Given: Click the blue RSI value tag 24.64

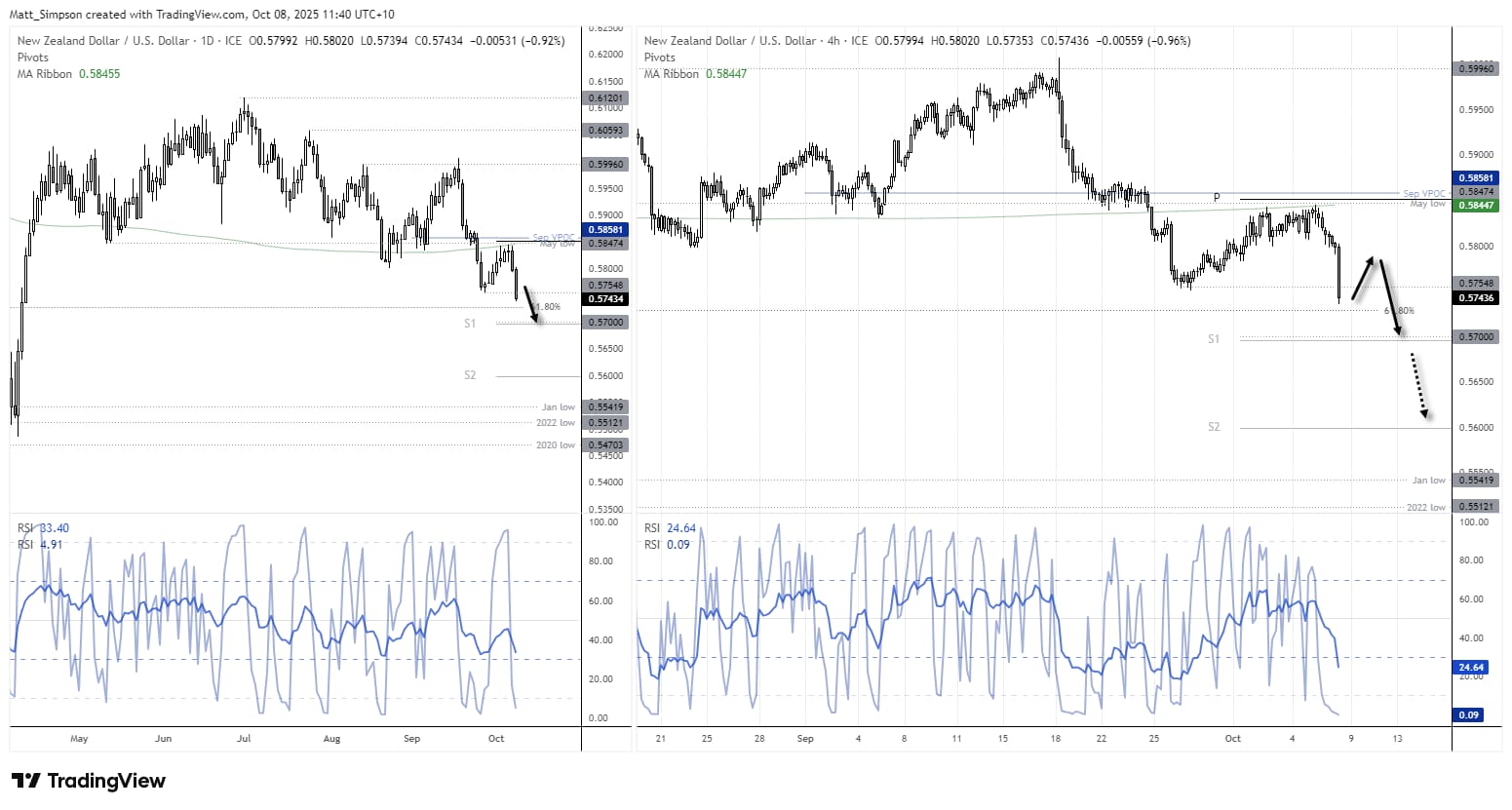Looking at the screenshot, I should point(1472,666).
